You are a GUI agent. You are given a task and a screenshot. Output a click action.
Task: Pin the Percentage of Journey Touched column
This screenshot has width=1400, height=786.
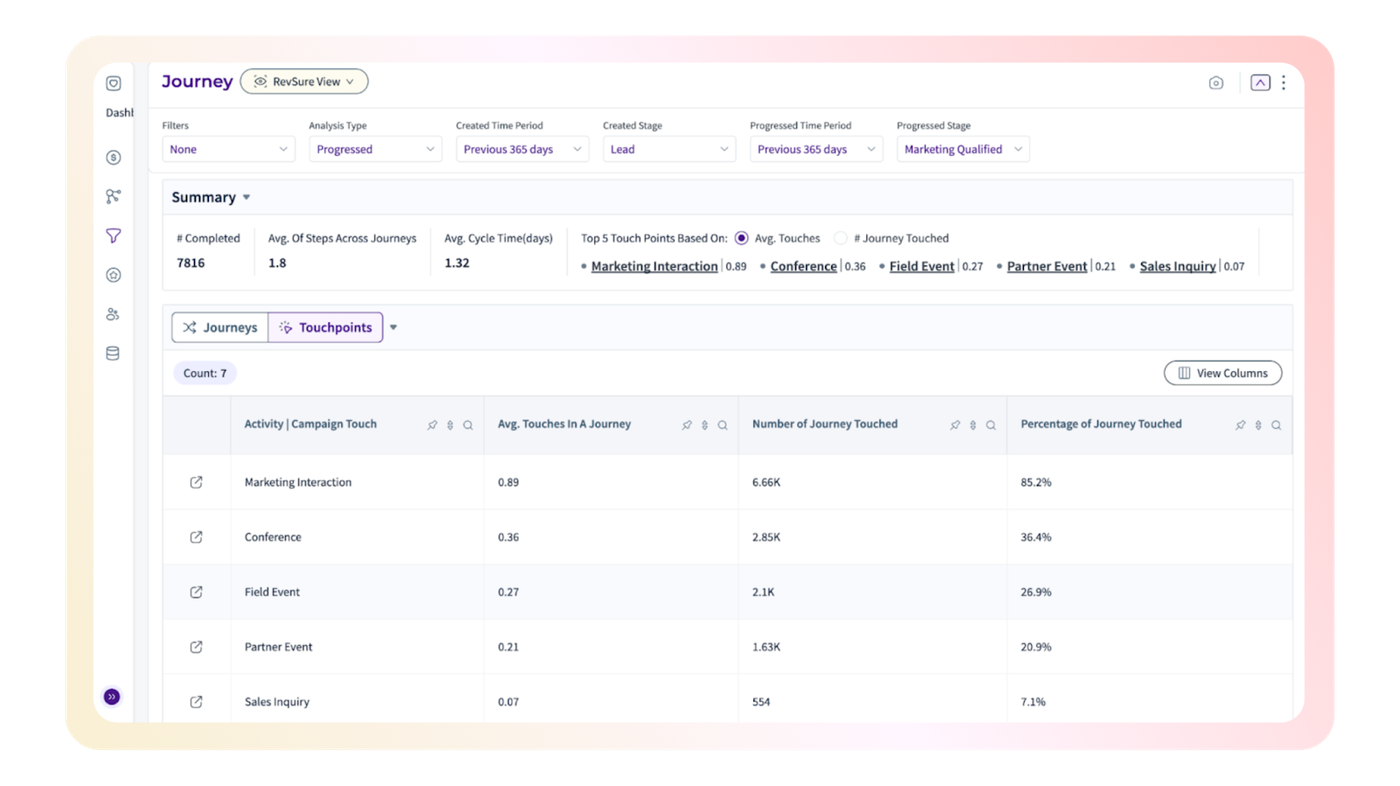1240,425
